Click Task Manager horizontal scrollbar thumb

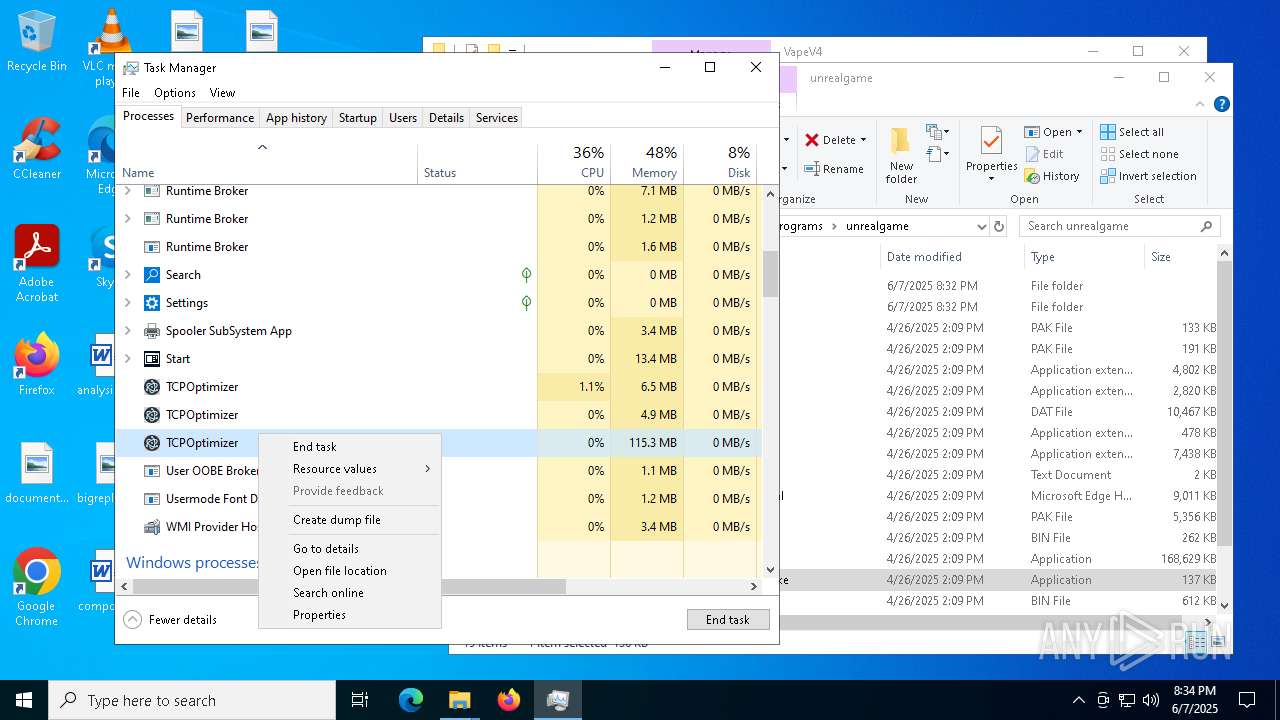(349, 587)
